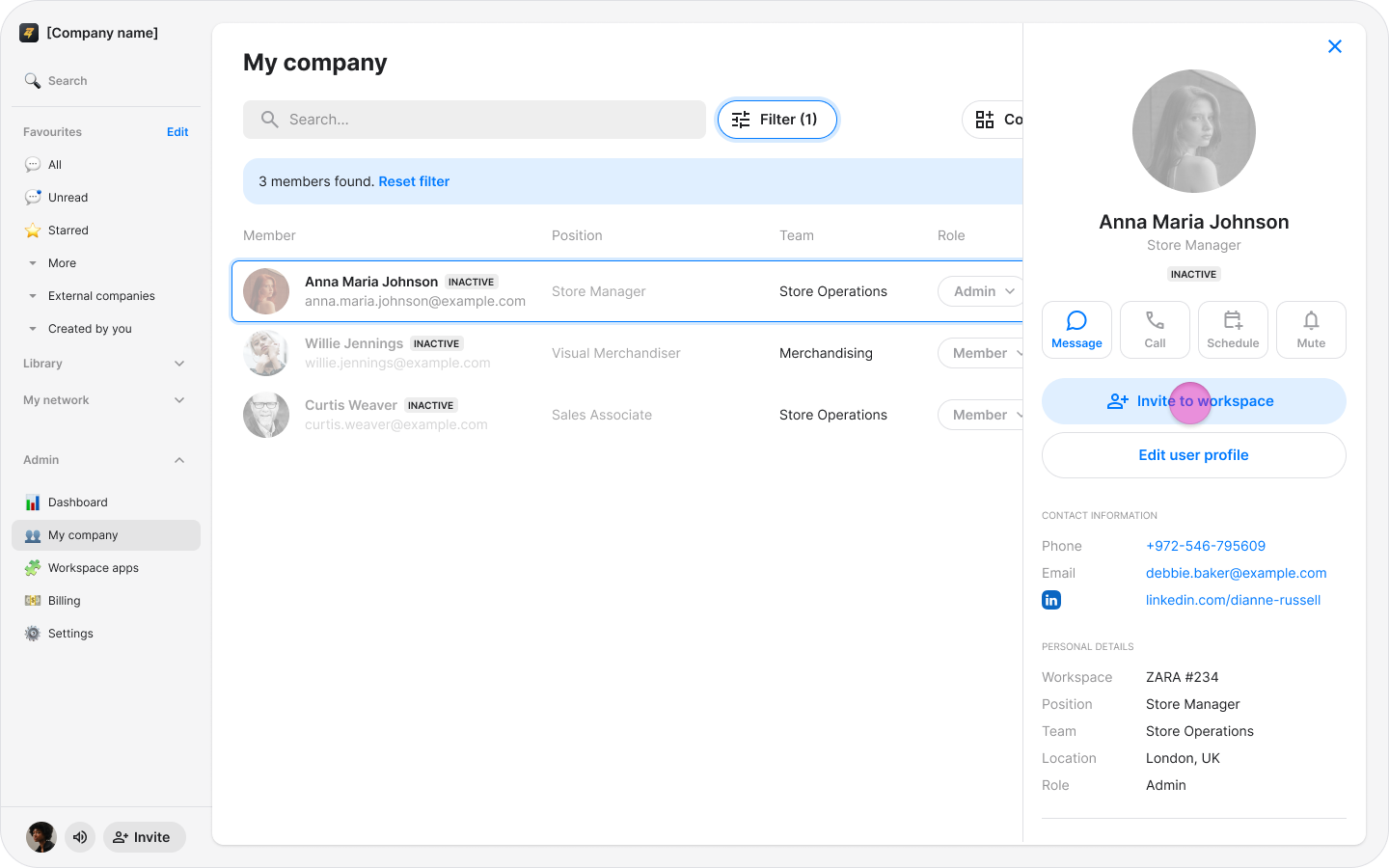Focus the members Search field
This screenshot has height=868, width=1389.
[475, 120]
